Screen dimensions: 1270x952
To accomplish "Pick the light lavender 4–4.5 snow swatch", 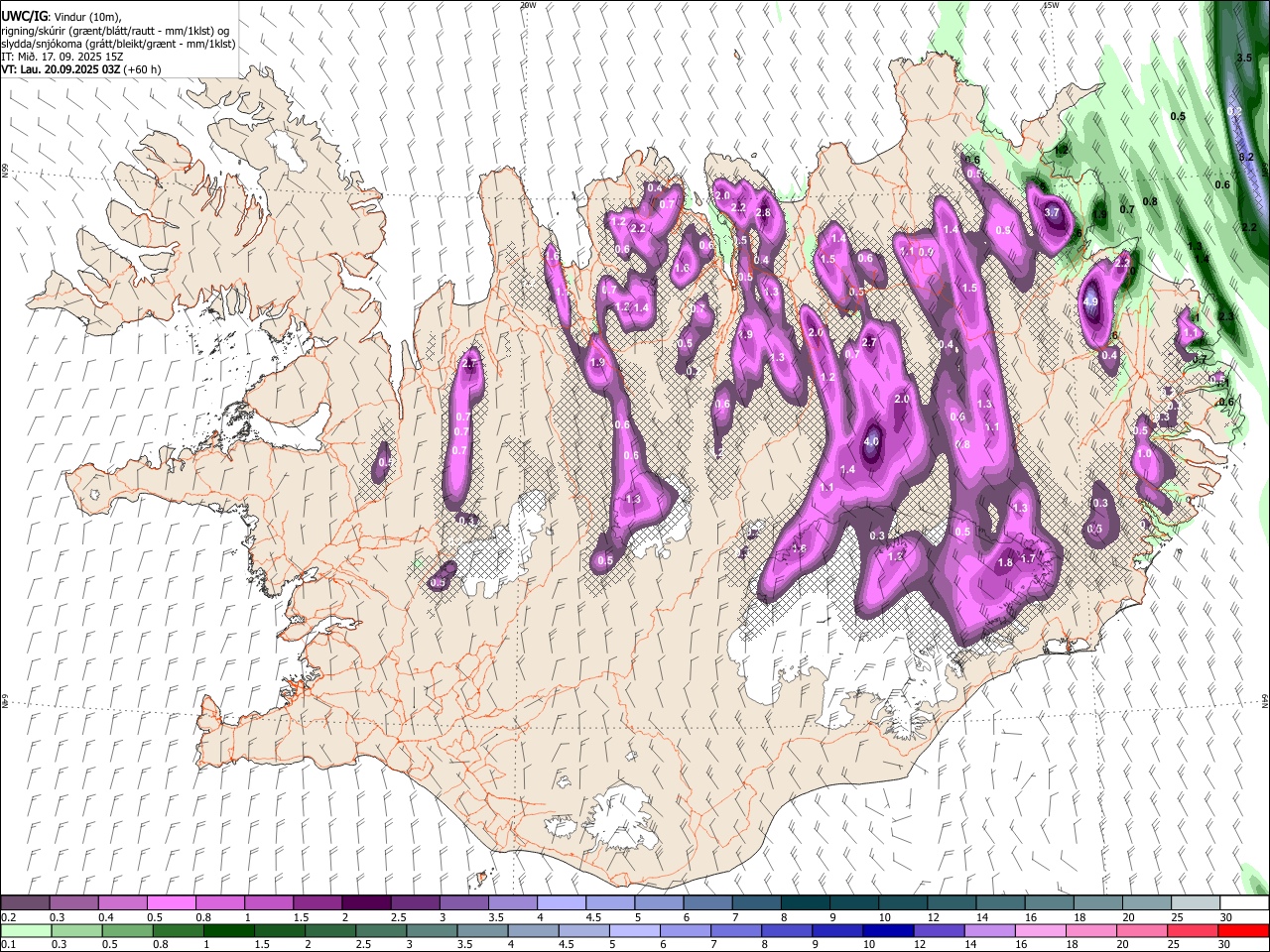I will click(x=562, y=903).
